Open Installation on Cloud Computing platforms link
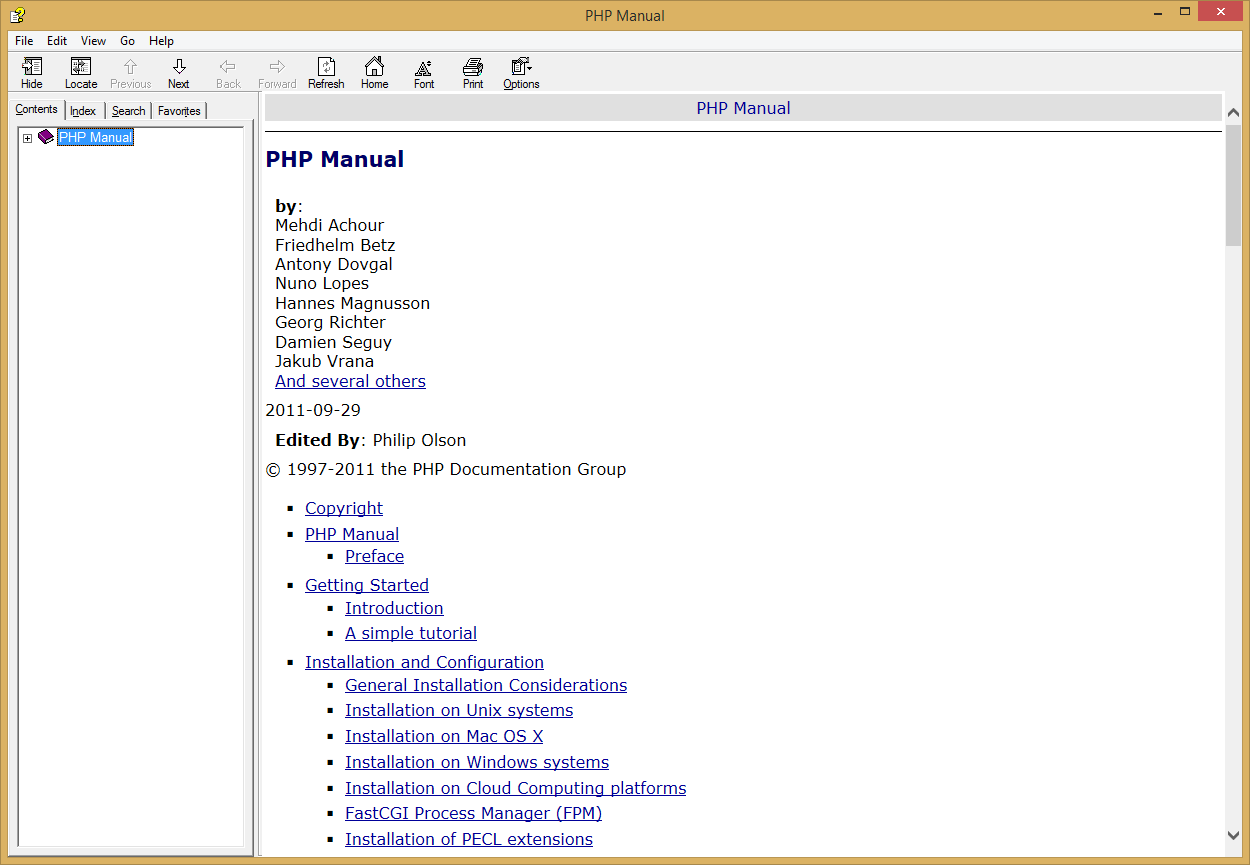This screenshot has height=865, width=1250. point(516,788)
